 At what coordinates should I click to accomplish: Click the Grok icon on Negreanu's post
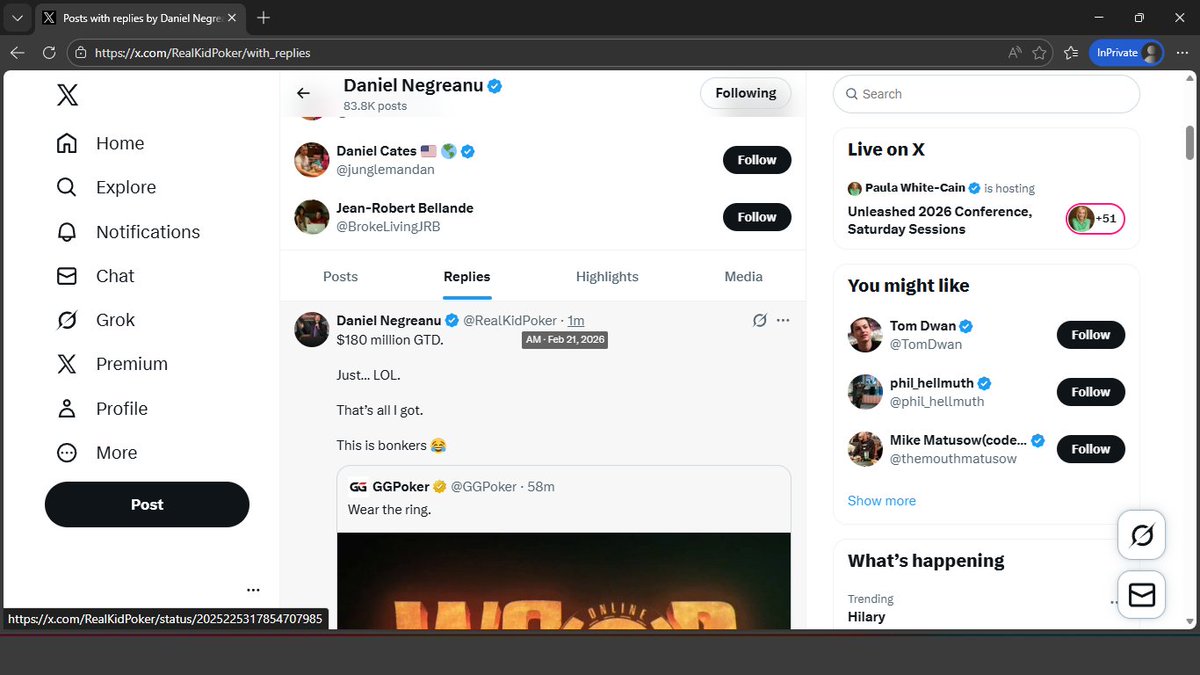click(x=760, y=320)
